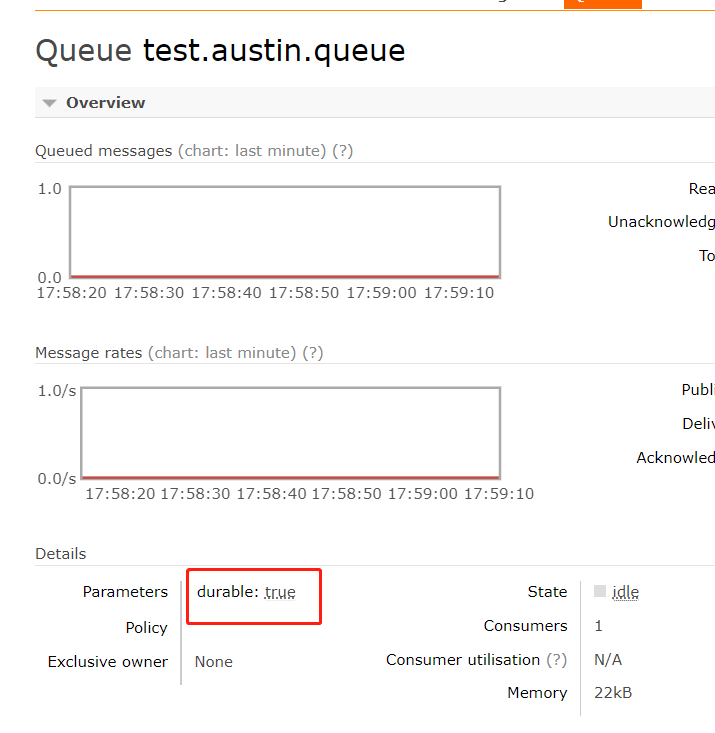Click the Consumers count value 1
Screen dimensions: 715x733
[598, 626]
